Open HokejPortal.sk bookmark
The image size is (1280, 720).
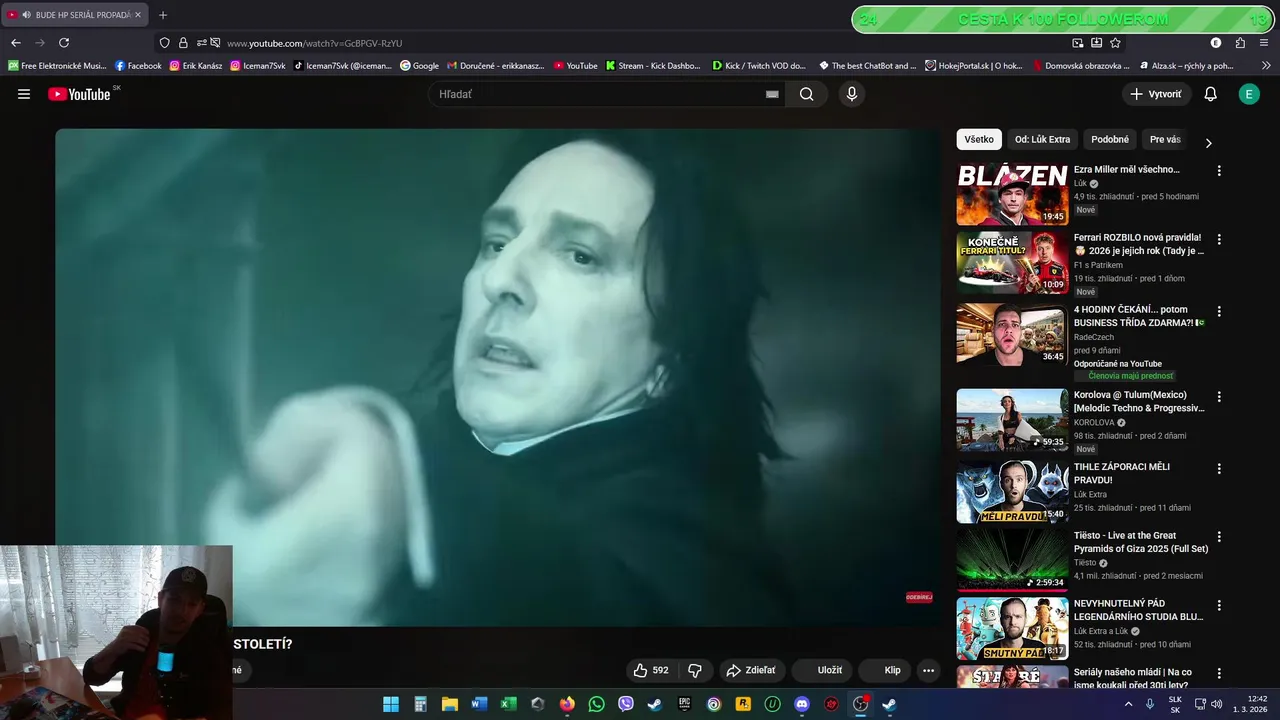(974, 66)
